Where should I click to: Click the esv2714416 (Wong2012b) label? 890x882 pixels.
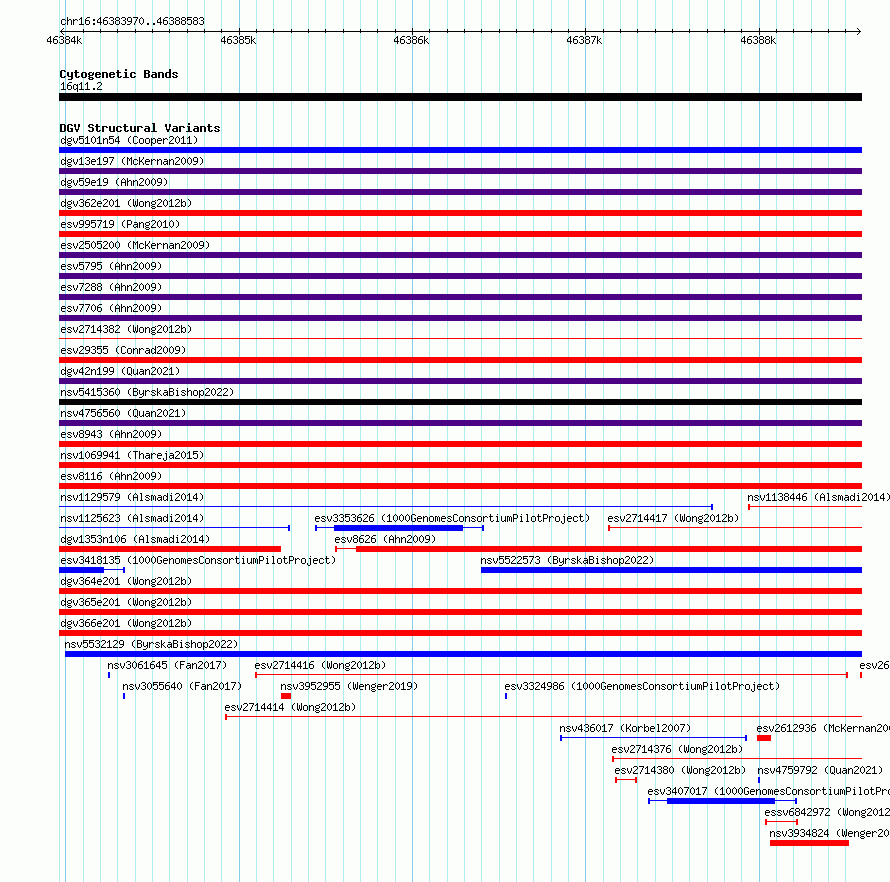(x=320, y=665)
